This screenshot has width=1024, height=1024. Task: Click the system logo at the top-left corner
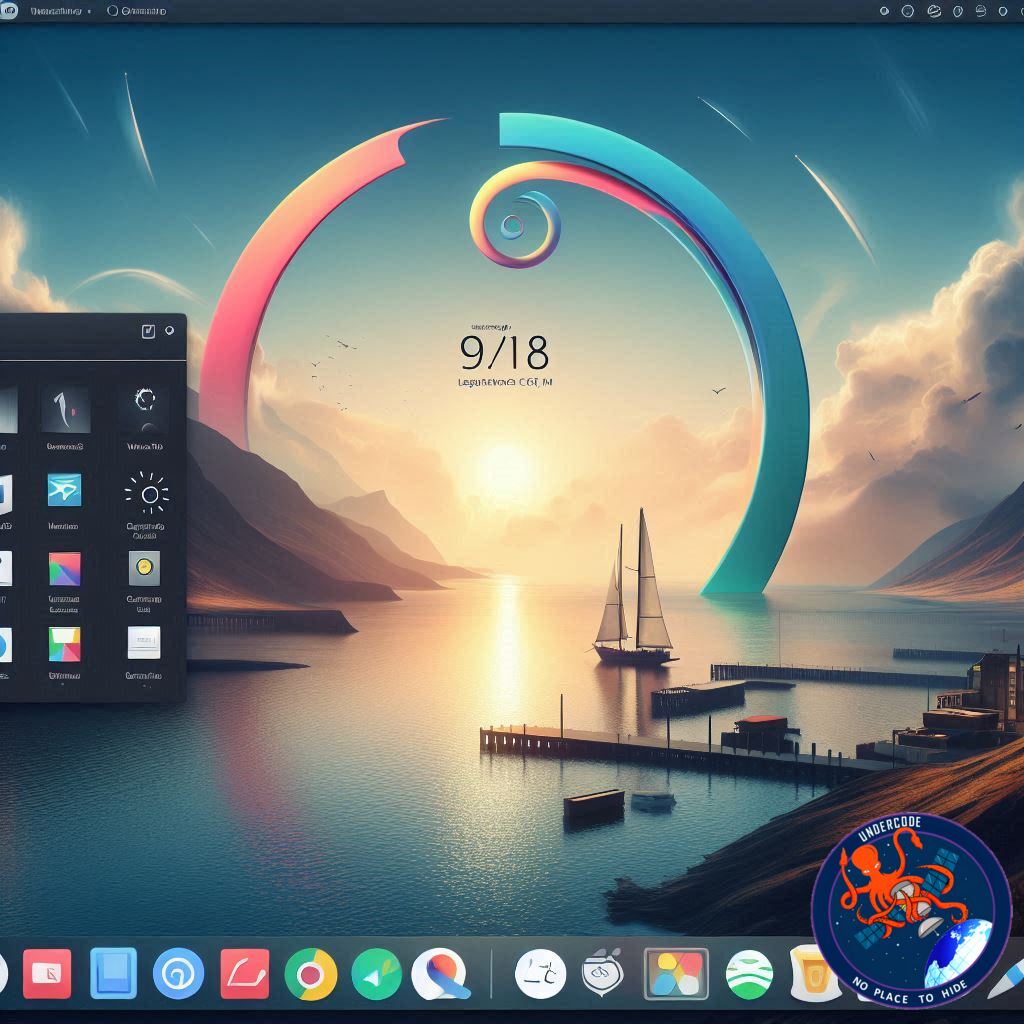[8, 10]
